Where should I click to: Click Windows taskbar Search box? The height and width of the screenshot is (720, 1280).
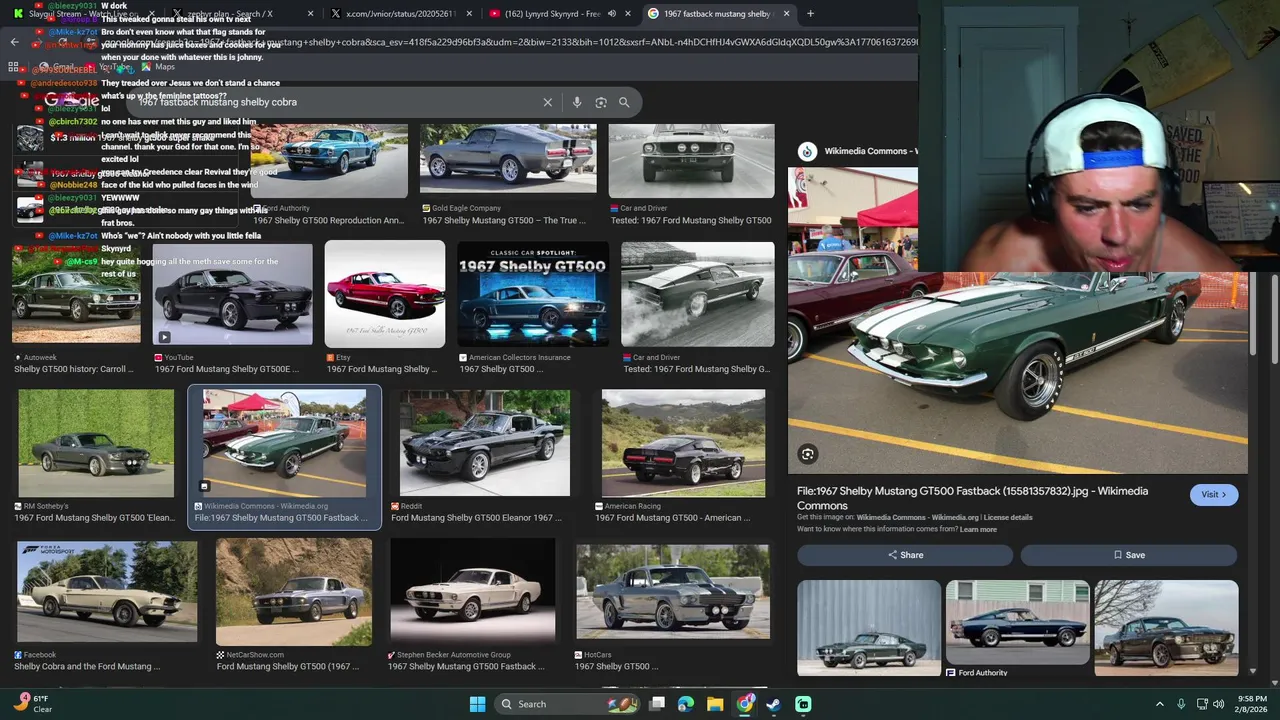[565, 704]
